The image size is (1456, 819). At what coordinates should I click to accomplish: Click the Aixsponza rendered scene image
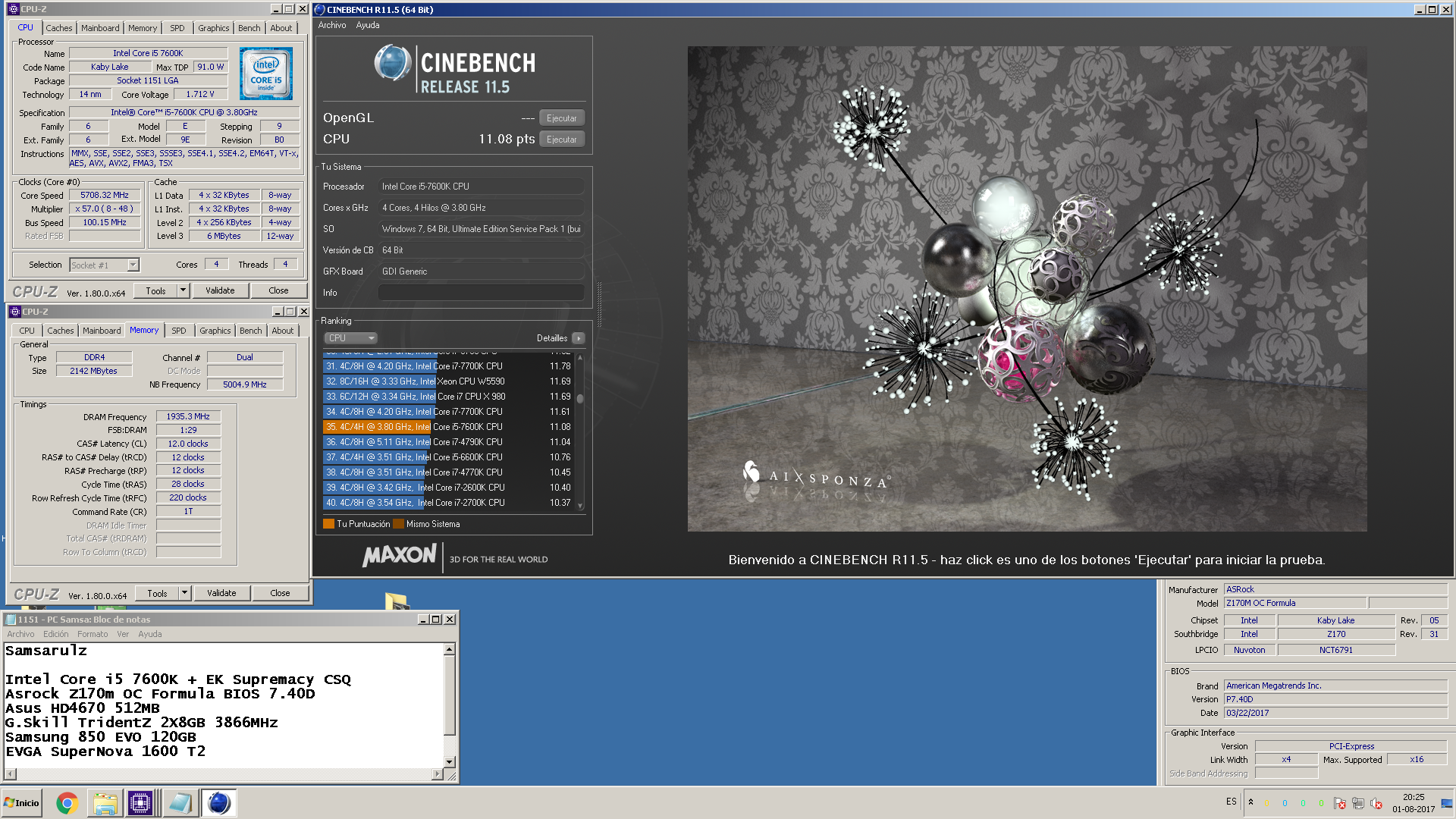pyautogui.click(x=1027, y=289)
